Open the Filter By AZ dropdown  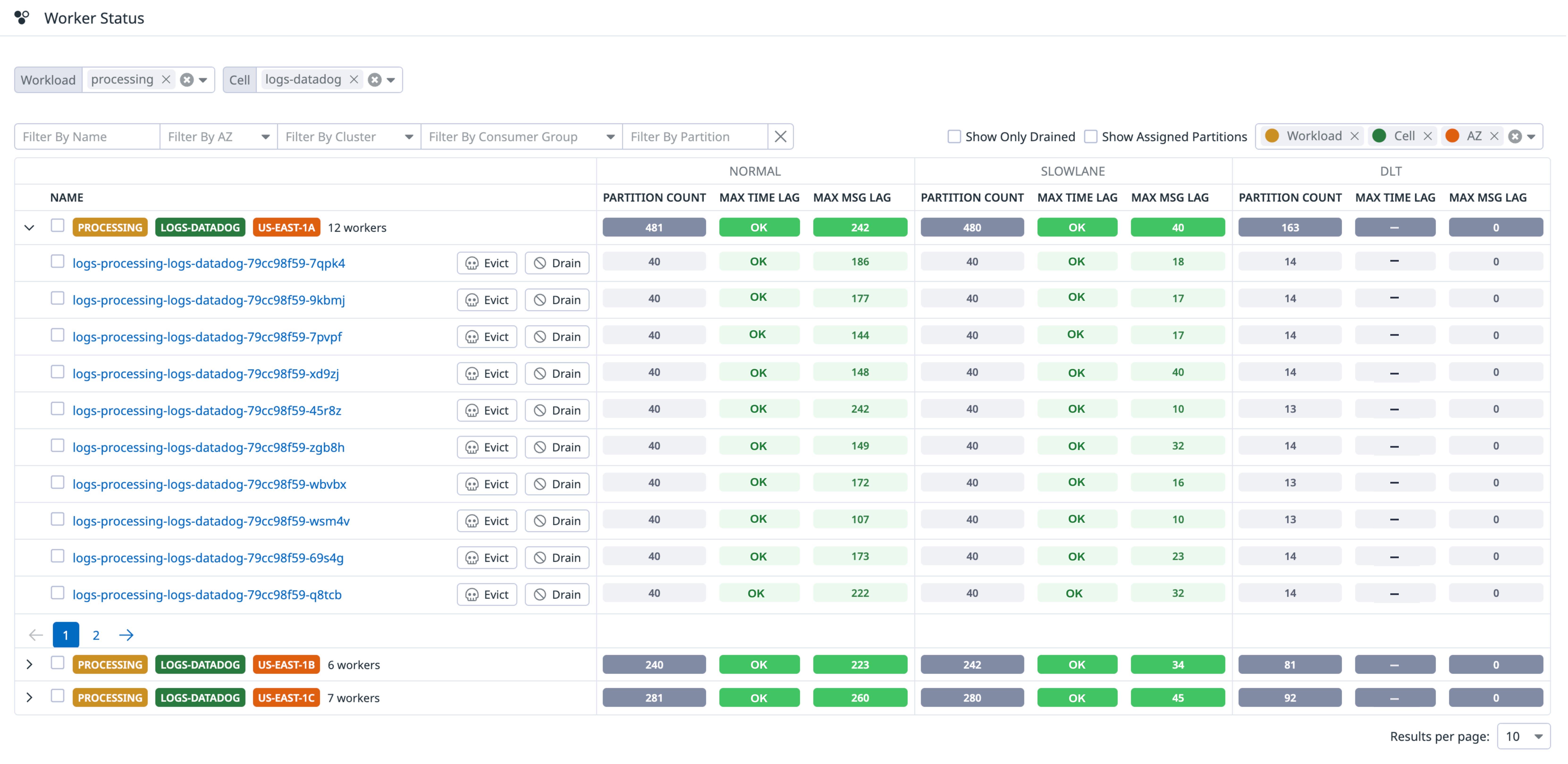click(x=266, y=136)
